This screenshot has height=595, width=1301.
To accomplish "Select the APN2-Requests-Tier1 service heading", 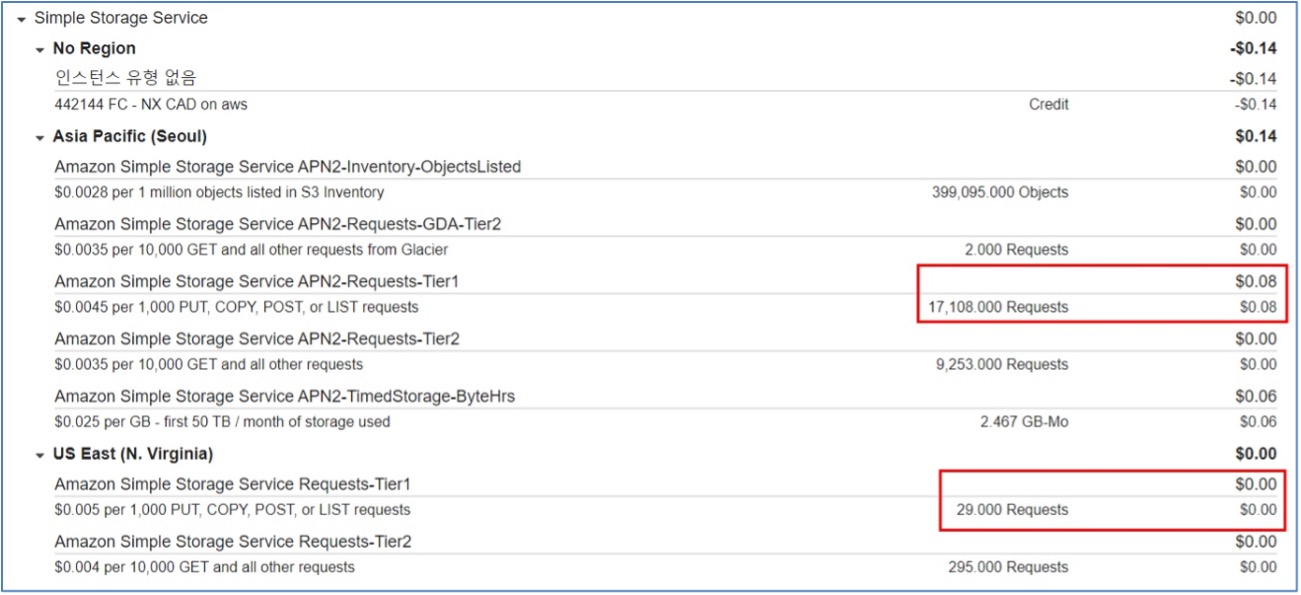I will (257, 282).
